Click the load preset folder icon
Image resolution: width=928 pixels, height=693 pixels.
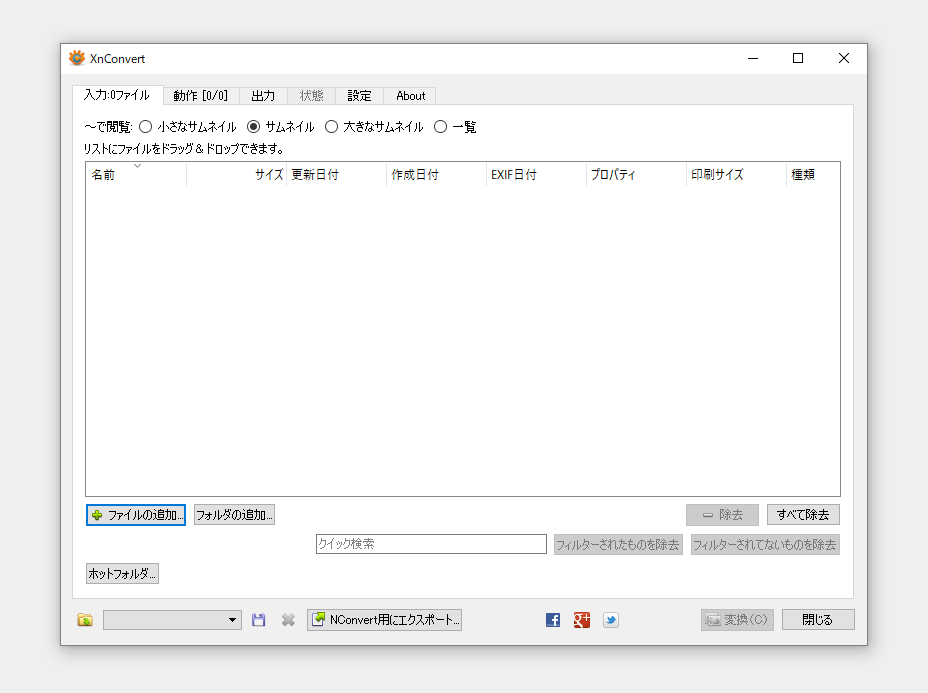(85, 620)
